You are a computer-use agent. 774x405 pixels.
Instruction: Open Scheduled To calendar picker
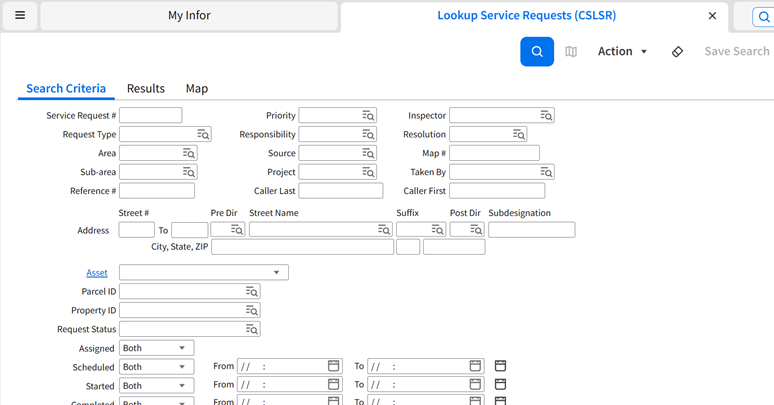(x=475, y=366)
